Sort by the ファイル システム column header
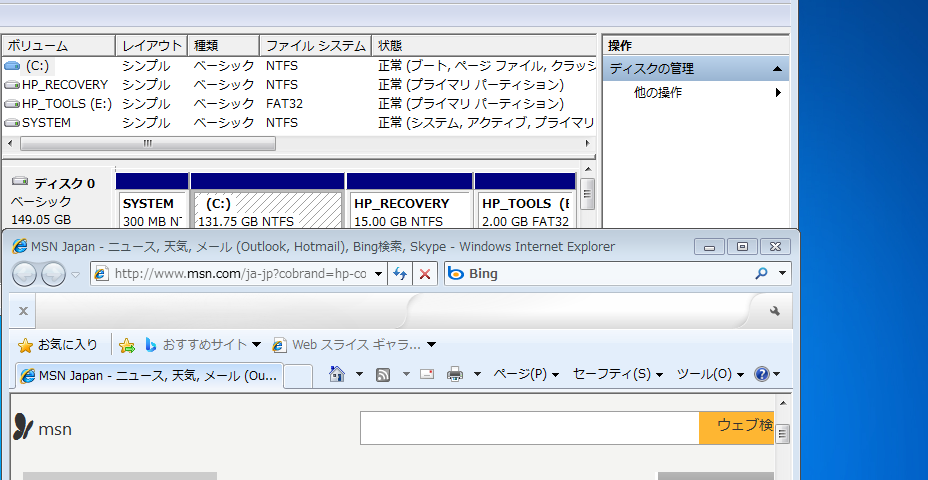The height and width of the screenshot is (480, 928). coord(315,46)
